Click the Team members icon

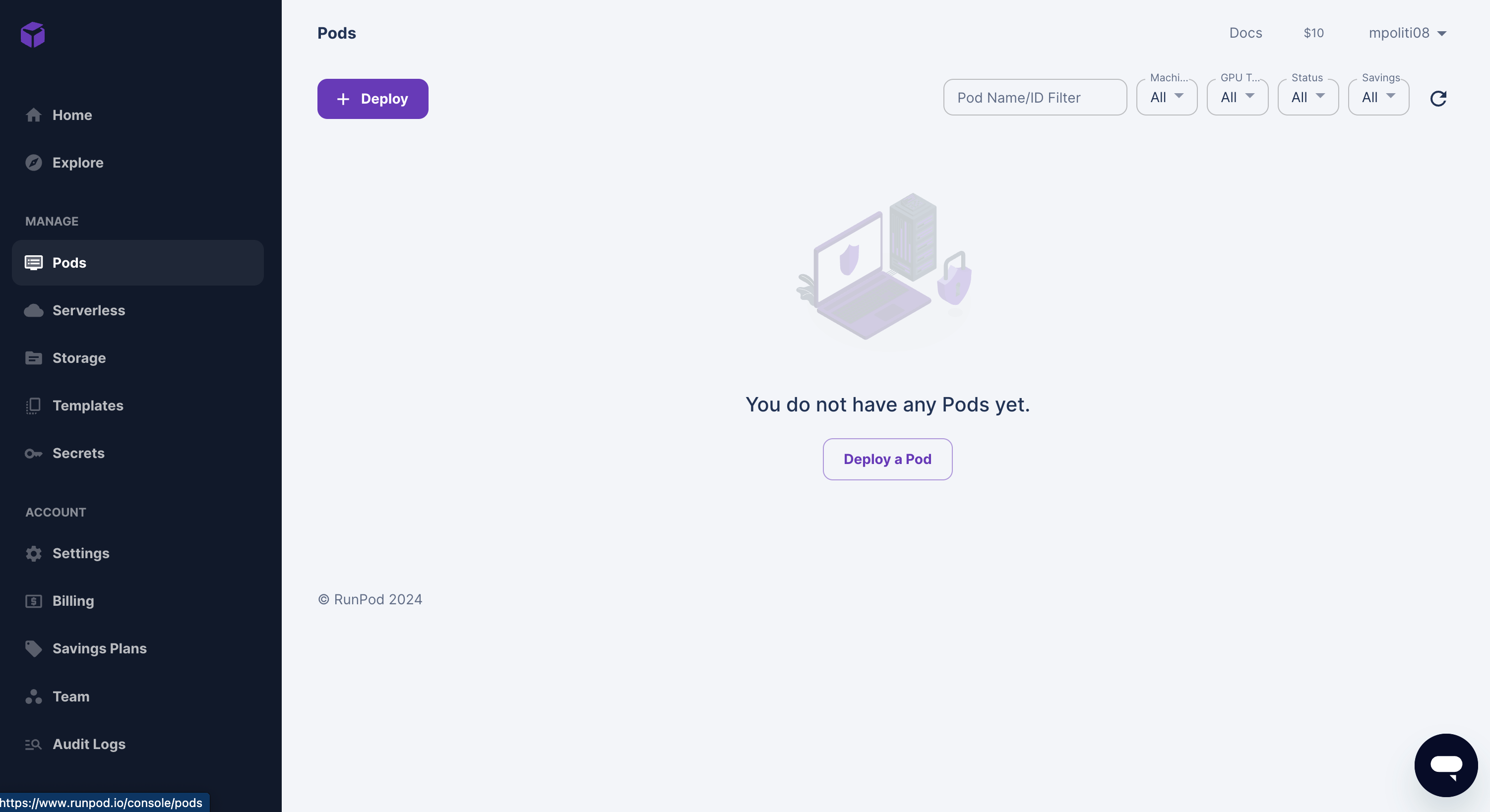pos(34,696)
